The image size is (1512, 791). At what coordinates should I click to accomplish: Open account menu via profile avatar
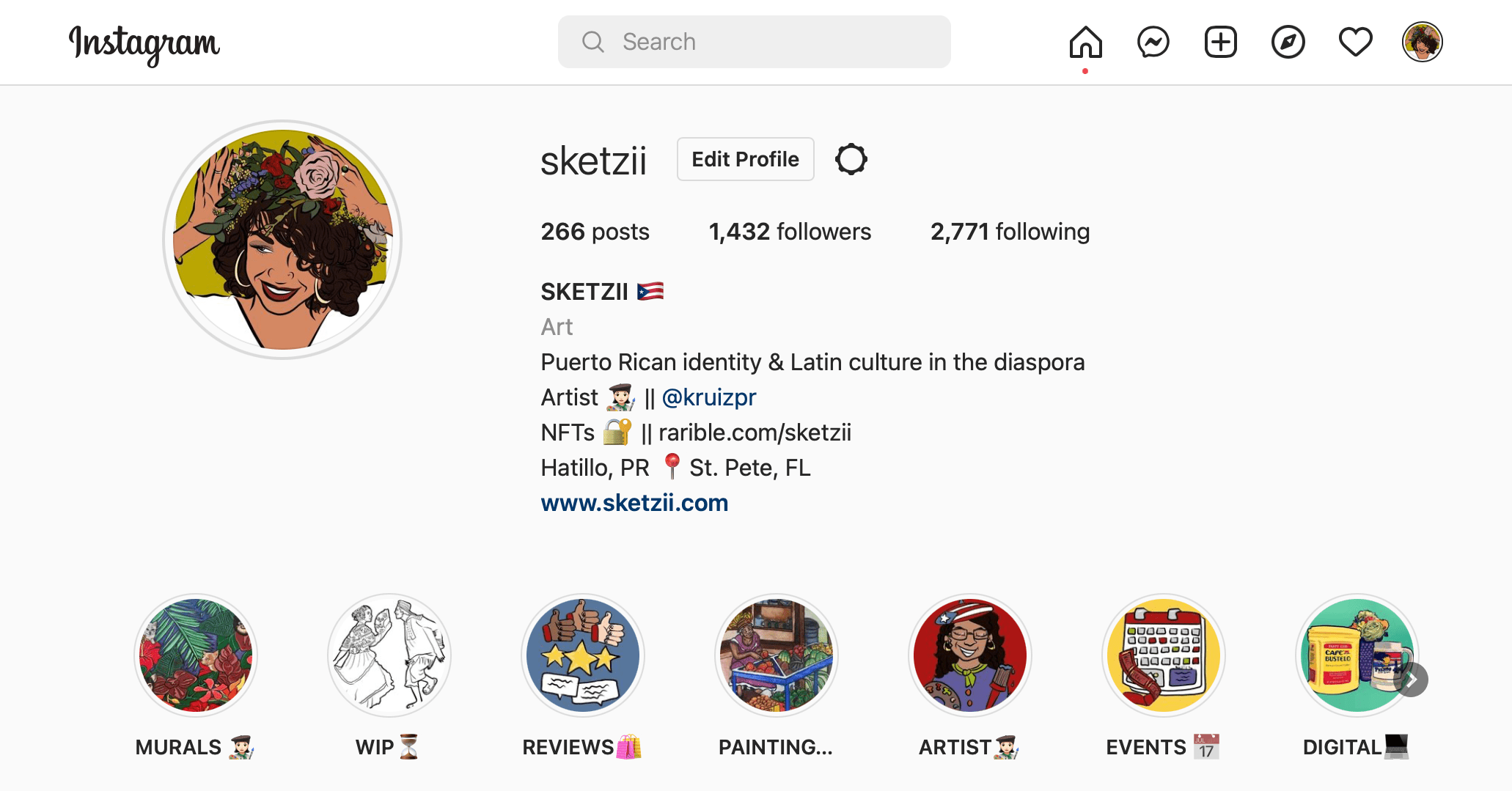[1422, 42]
